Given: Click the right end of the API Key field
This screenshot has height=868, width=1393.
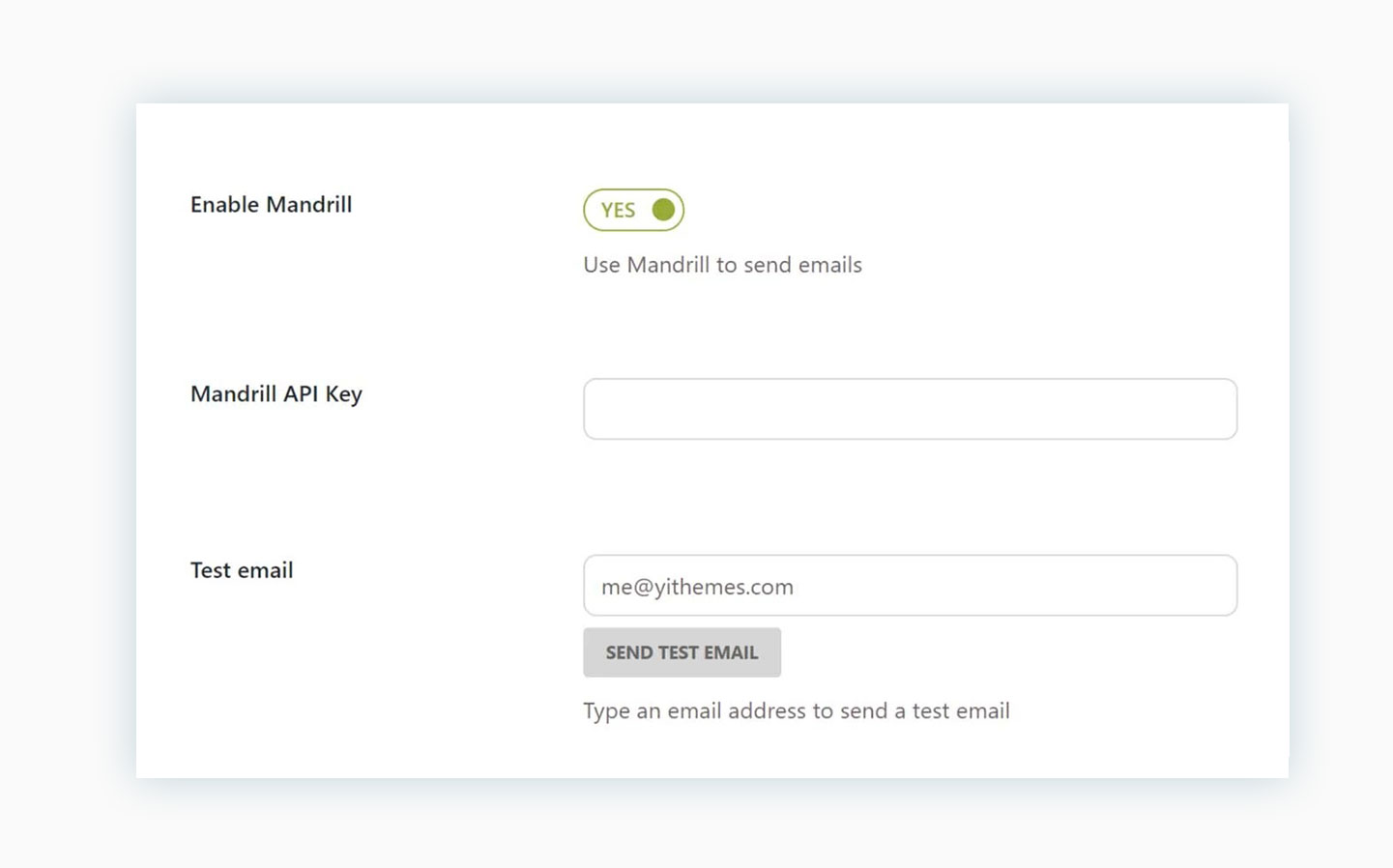Looking at the screenshot, I should 1208,409.
